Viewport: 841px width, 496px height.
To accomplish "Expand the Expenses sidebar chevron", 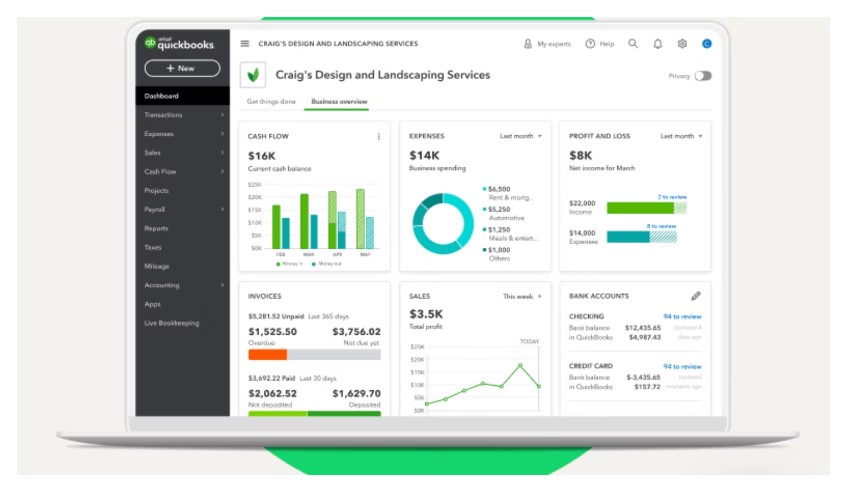I will (x=222, y=134).
